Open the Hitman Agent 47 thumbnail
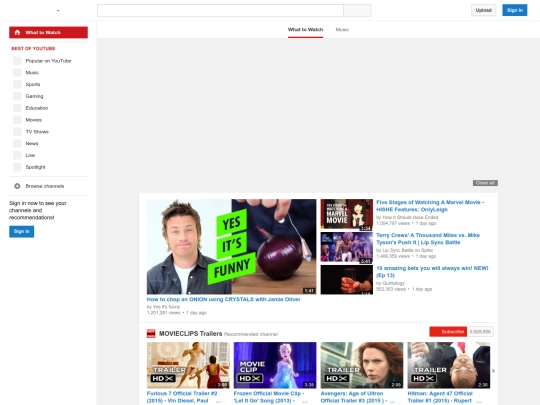The height and width of the screenshot is (405, 540). (449, 365)
